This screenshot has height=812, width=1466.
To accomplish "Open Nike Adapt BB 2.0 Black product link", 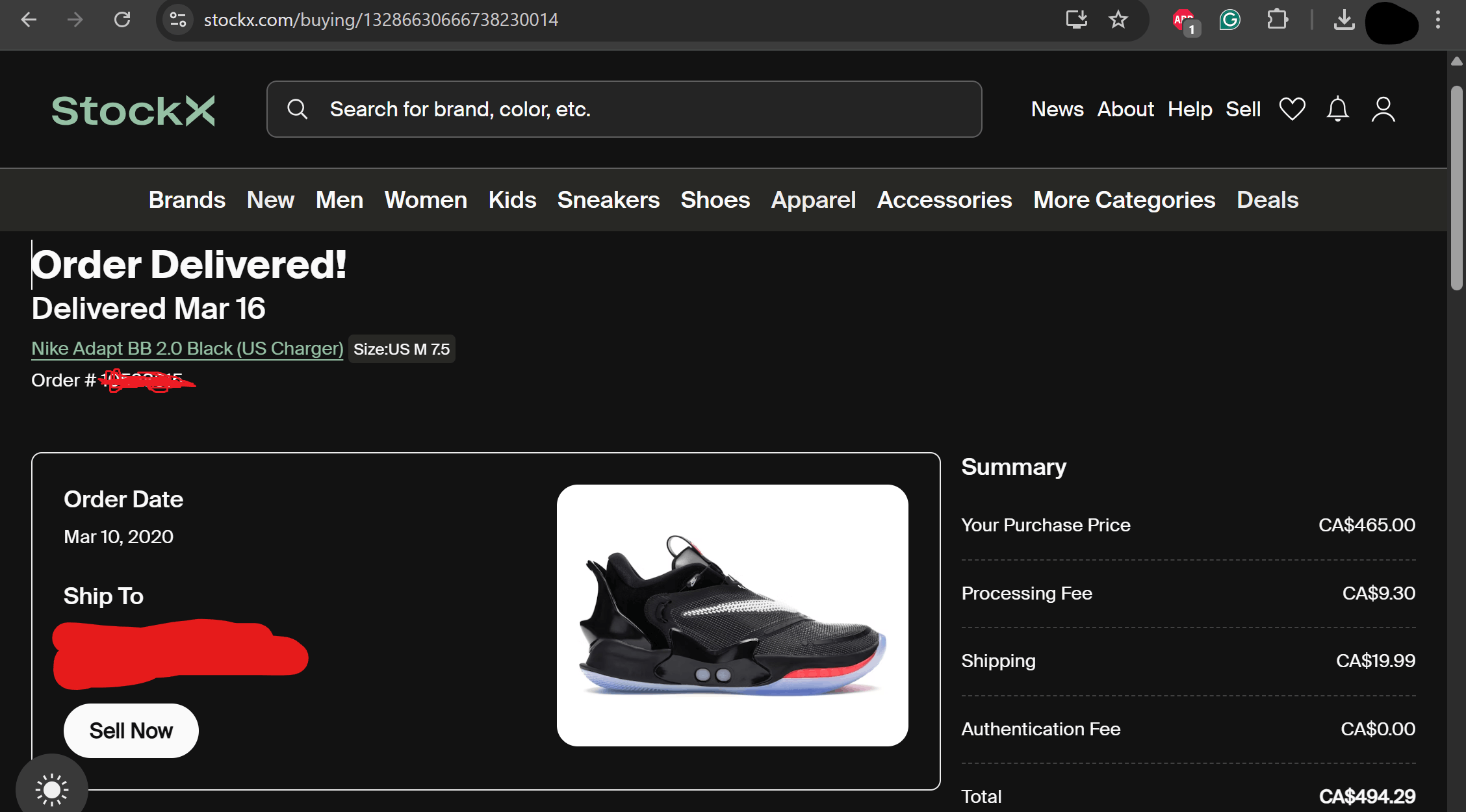I will 187,349.
